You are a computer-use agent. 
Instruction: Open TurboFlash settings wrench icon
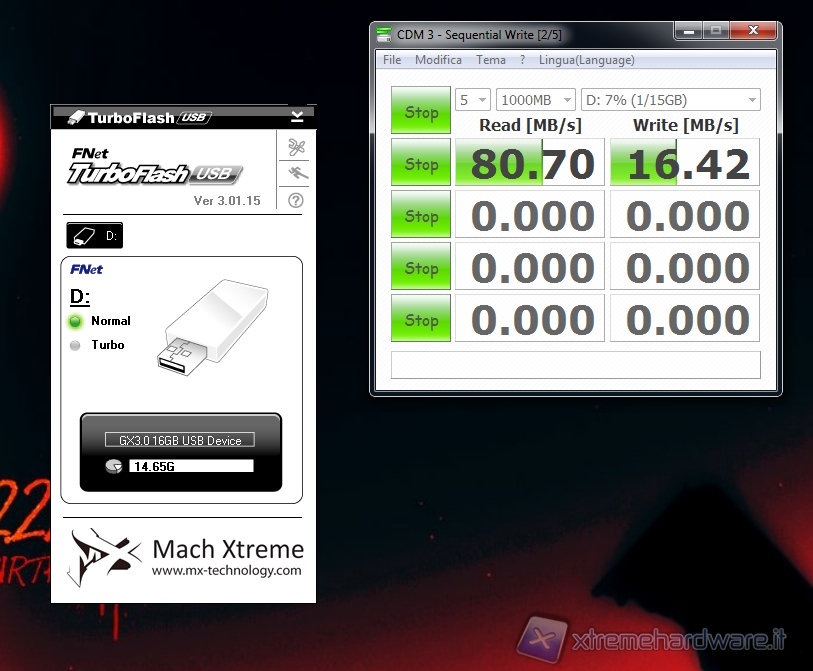(296, 148)
